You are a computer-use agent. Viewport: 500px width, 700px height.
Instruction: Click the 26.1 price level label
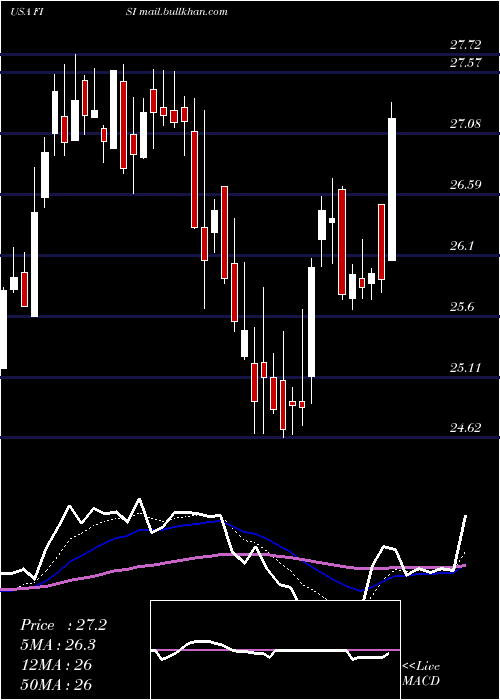tap(462, 246)
